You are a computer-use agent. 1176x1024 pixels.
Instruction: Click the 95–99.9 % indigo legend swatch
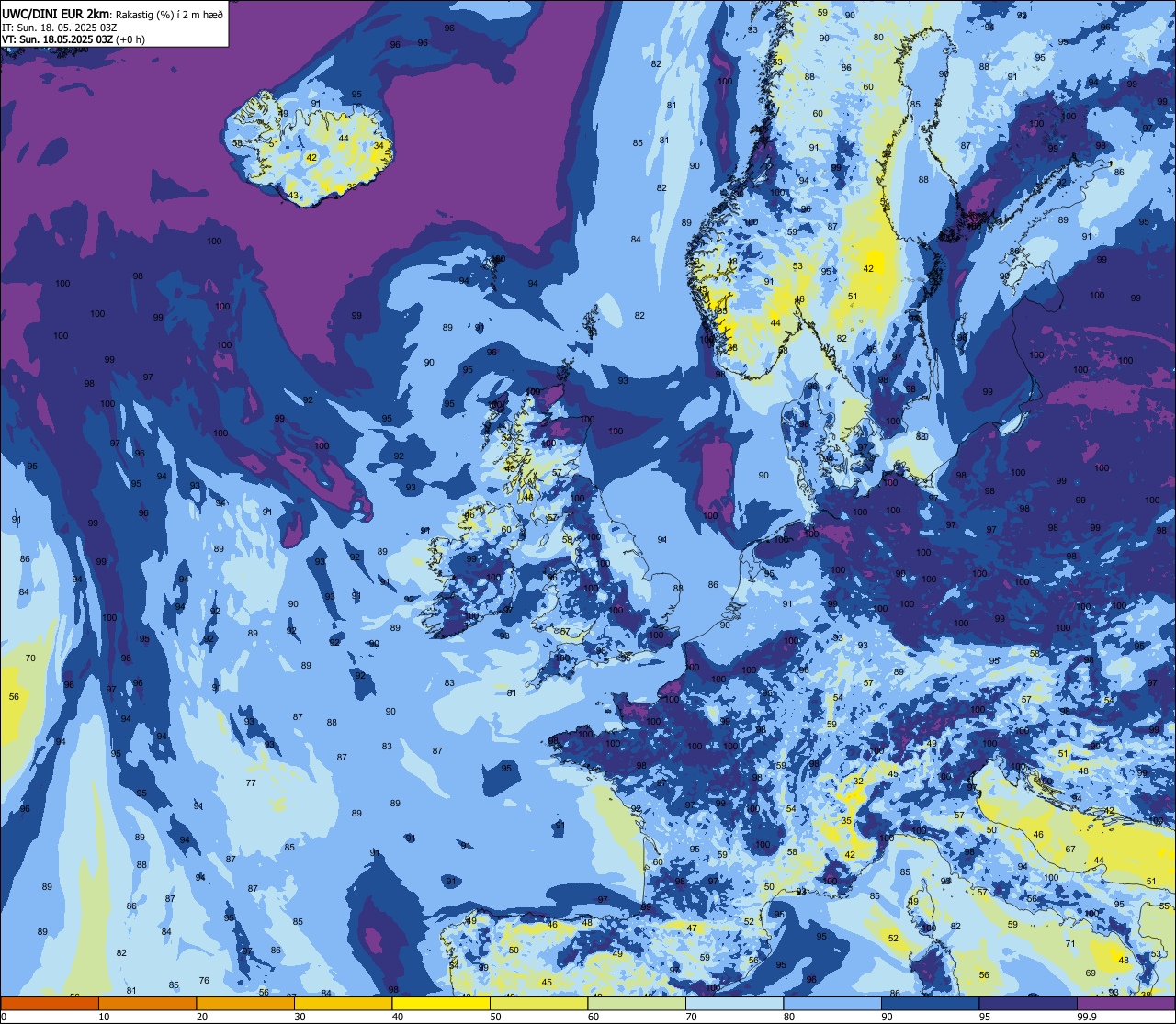click(x=1028, y=1003)
